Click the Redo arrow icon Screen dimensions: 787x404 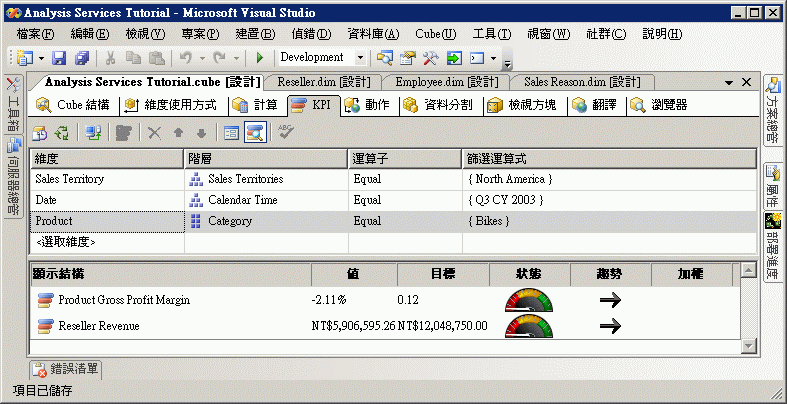point(219,58)
